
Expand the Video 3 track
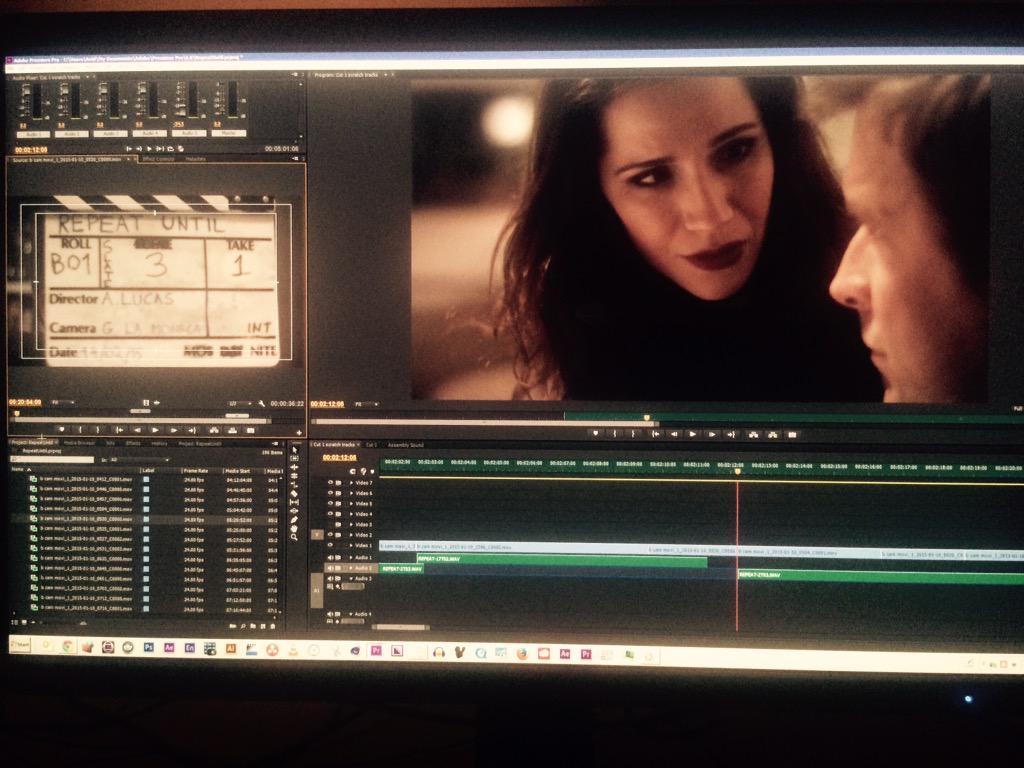(x=351, y=524)
